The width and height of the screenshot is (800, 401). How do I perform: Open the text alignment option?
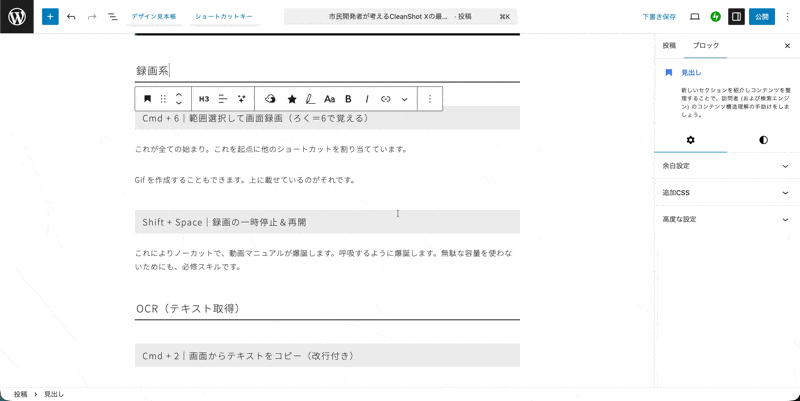223,99
